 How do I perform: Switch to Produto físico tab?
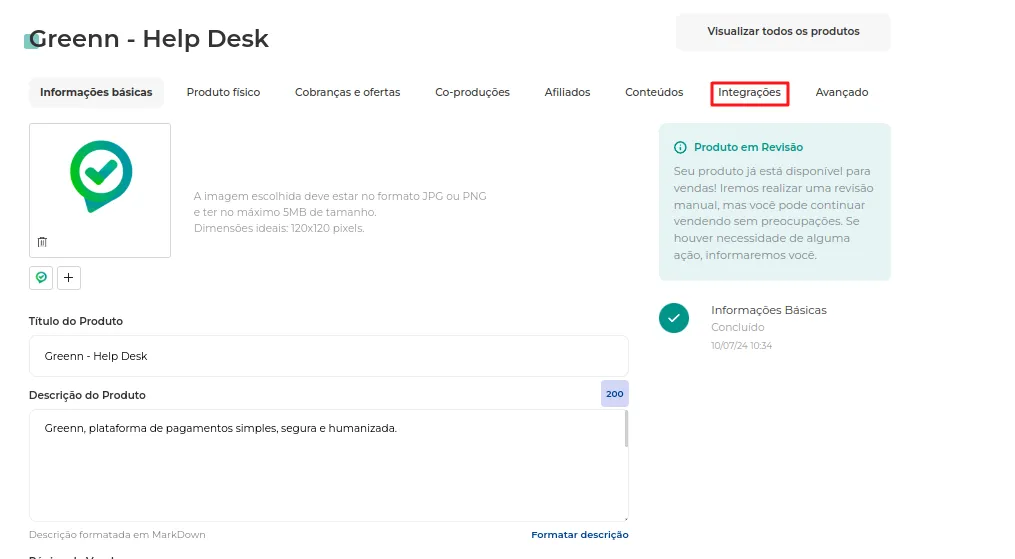(223, 93)
